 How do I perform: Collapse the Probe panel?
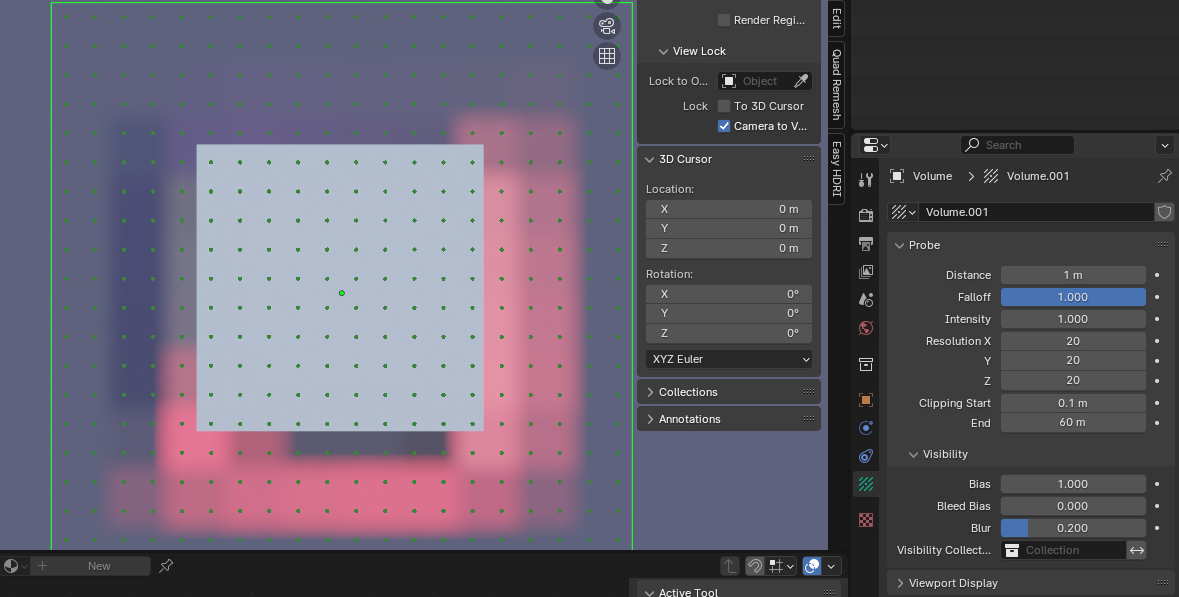tap(899, 245)
